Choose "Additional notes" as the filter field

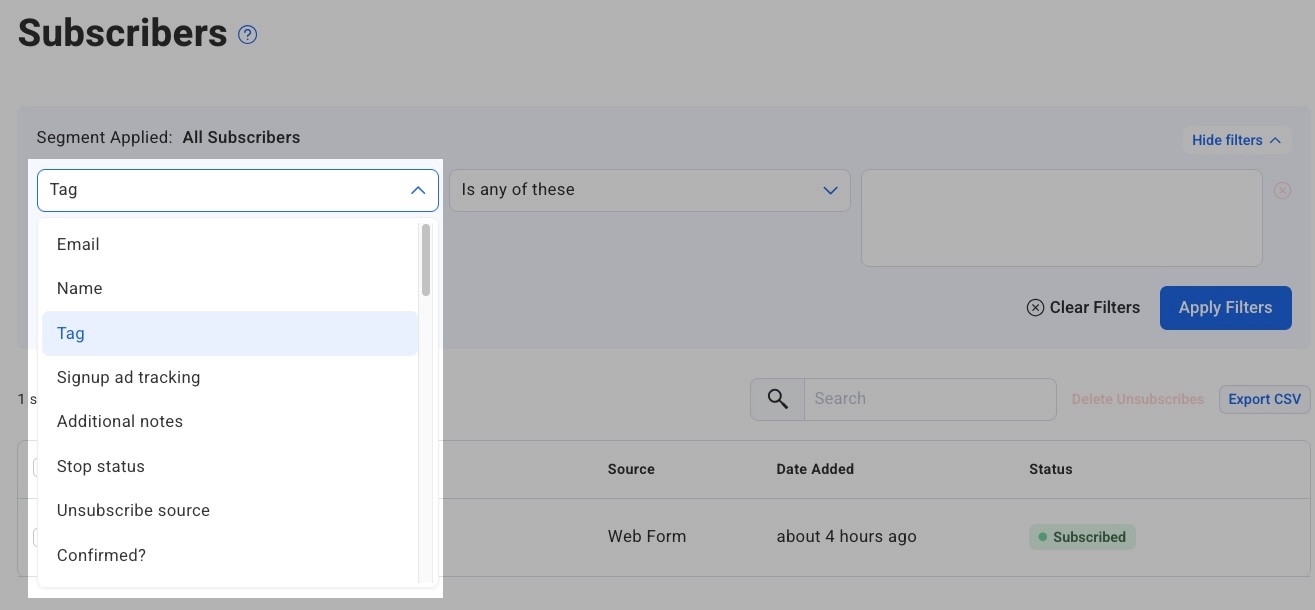pyautogui.click(x=119, y=421)
